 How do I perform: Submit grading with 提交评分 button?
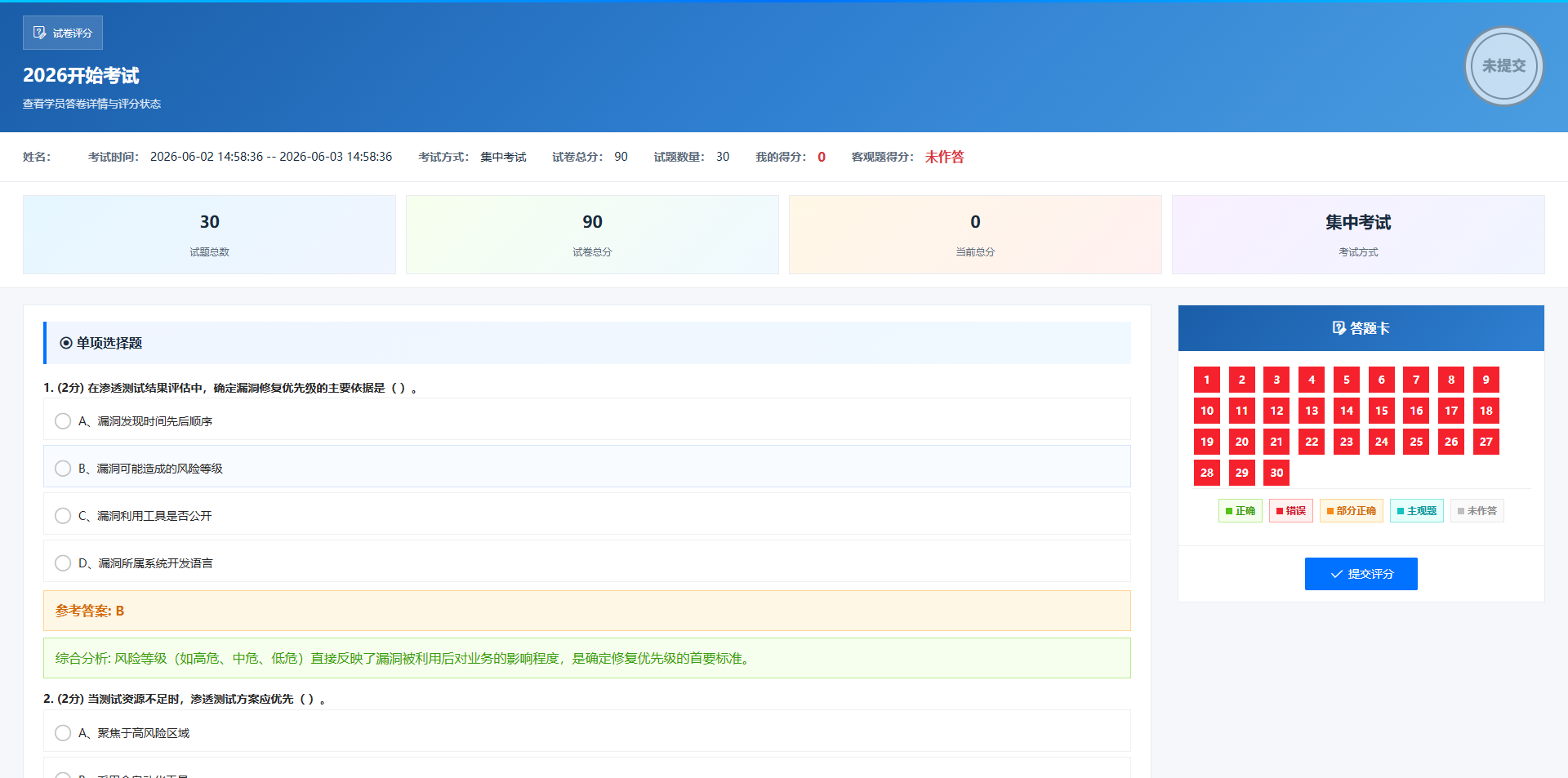tap(1361, 574)
